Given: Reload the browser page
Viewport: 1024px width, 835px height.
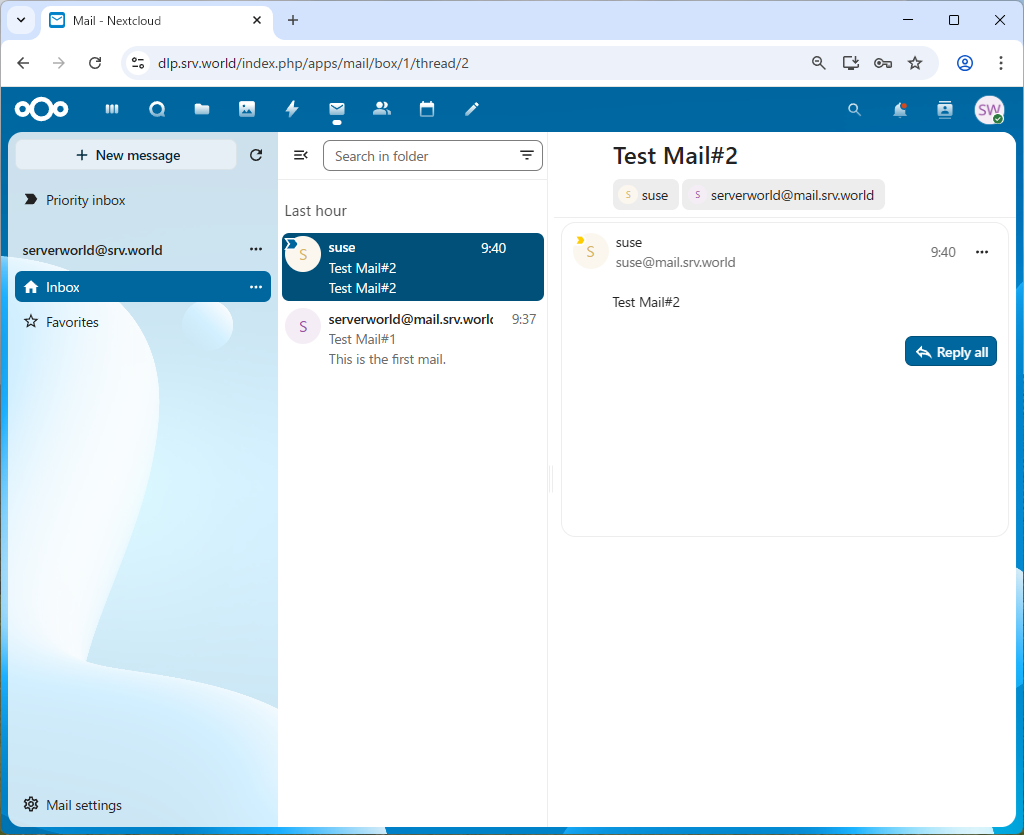Looking at the screenshot, I should tap(95, 63).
